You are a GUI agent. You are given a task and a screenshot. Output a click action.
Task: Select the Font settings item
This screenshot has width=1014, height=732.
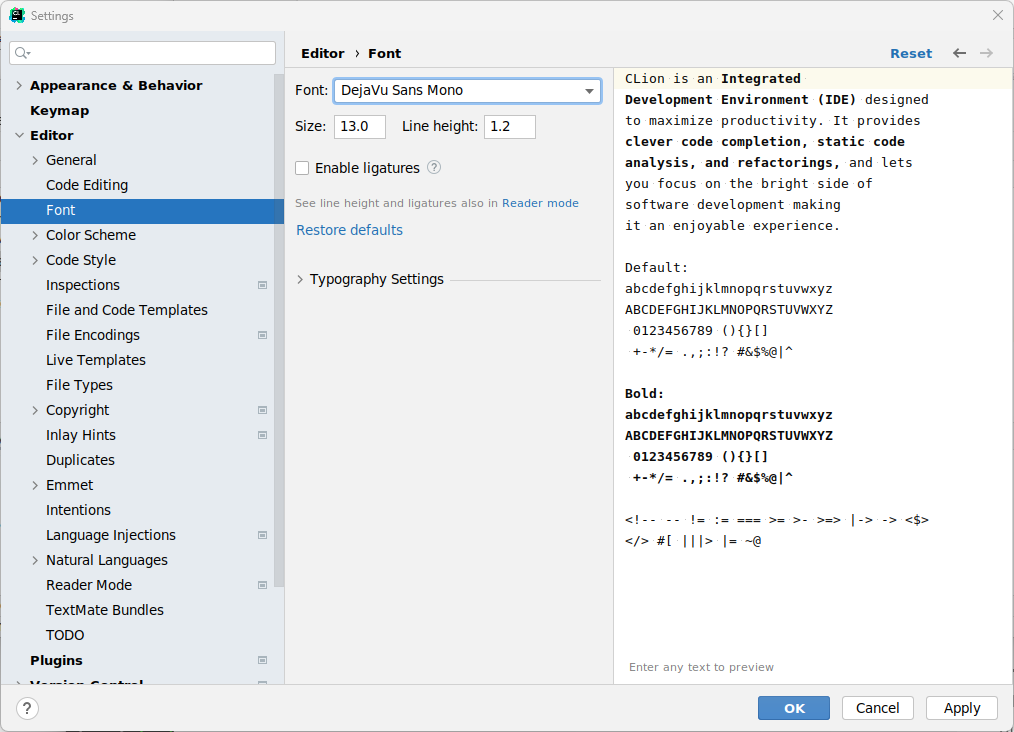click(x=142, y=210)
